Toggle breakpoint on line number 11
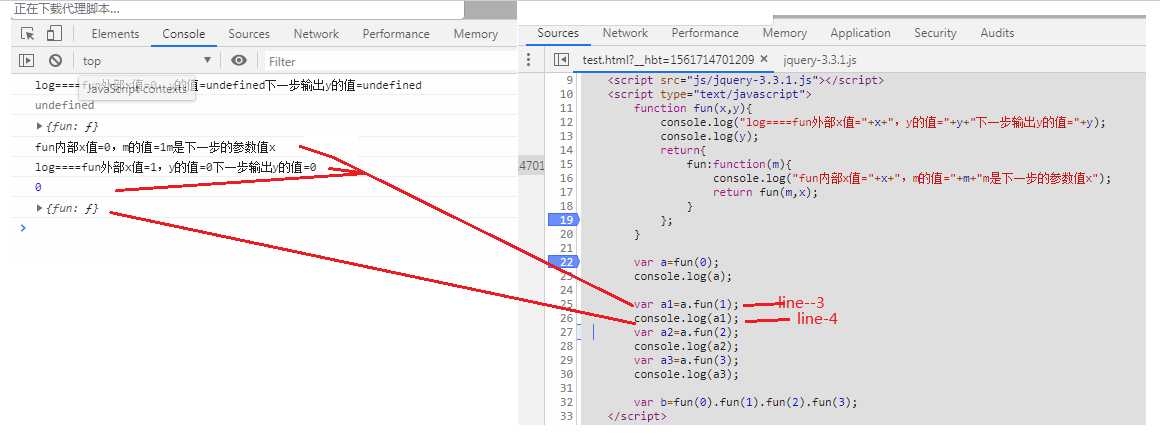This screenshot has width=1160, height=442. [567, 108]
